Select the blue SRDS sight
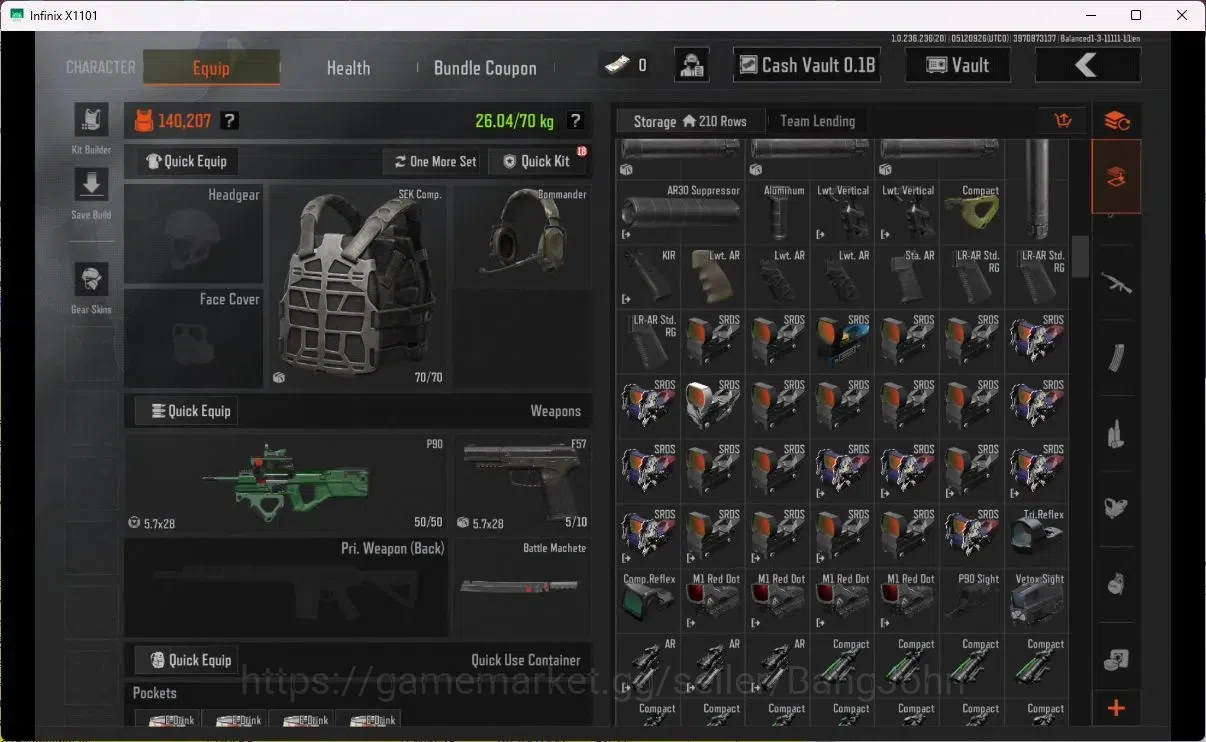 pos(842,342)
